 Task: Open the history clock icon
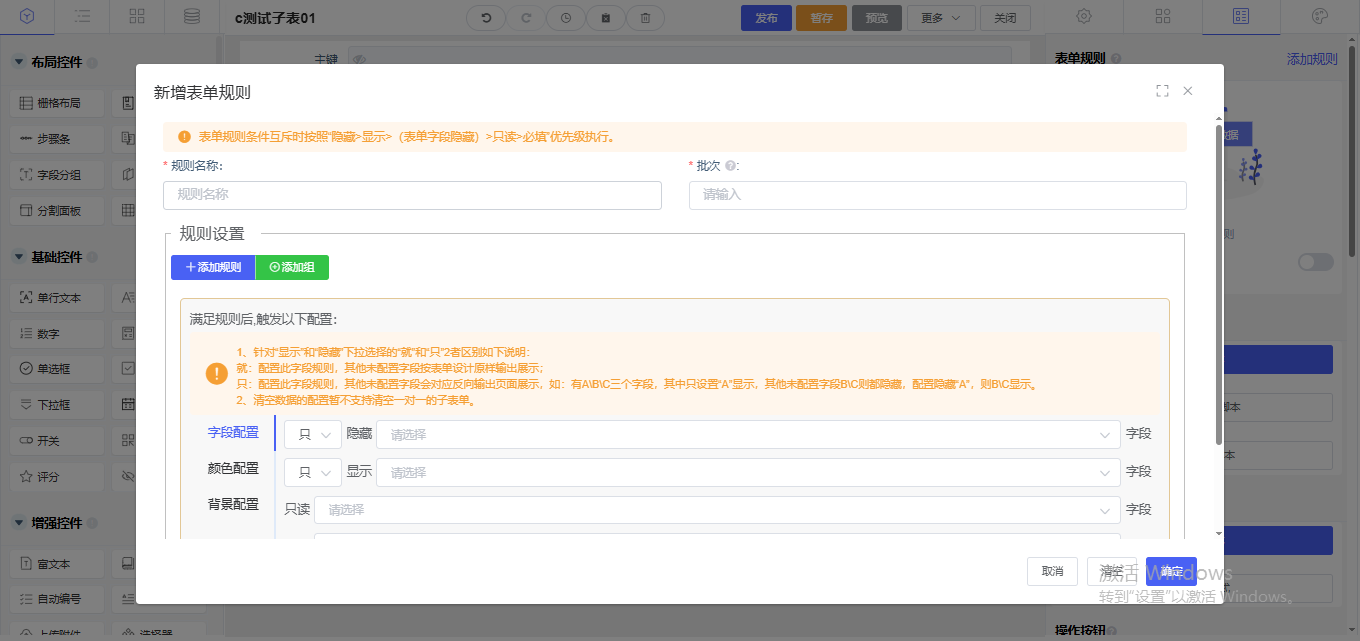(566, 18)
